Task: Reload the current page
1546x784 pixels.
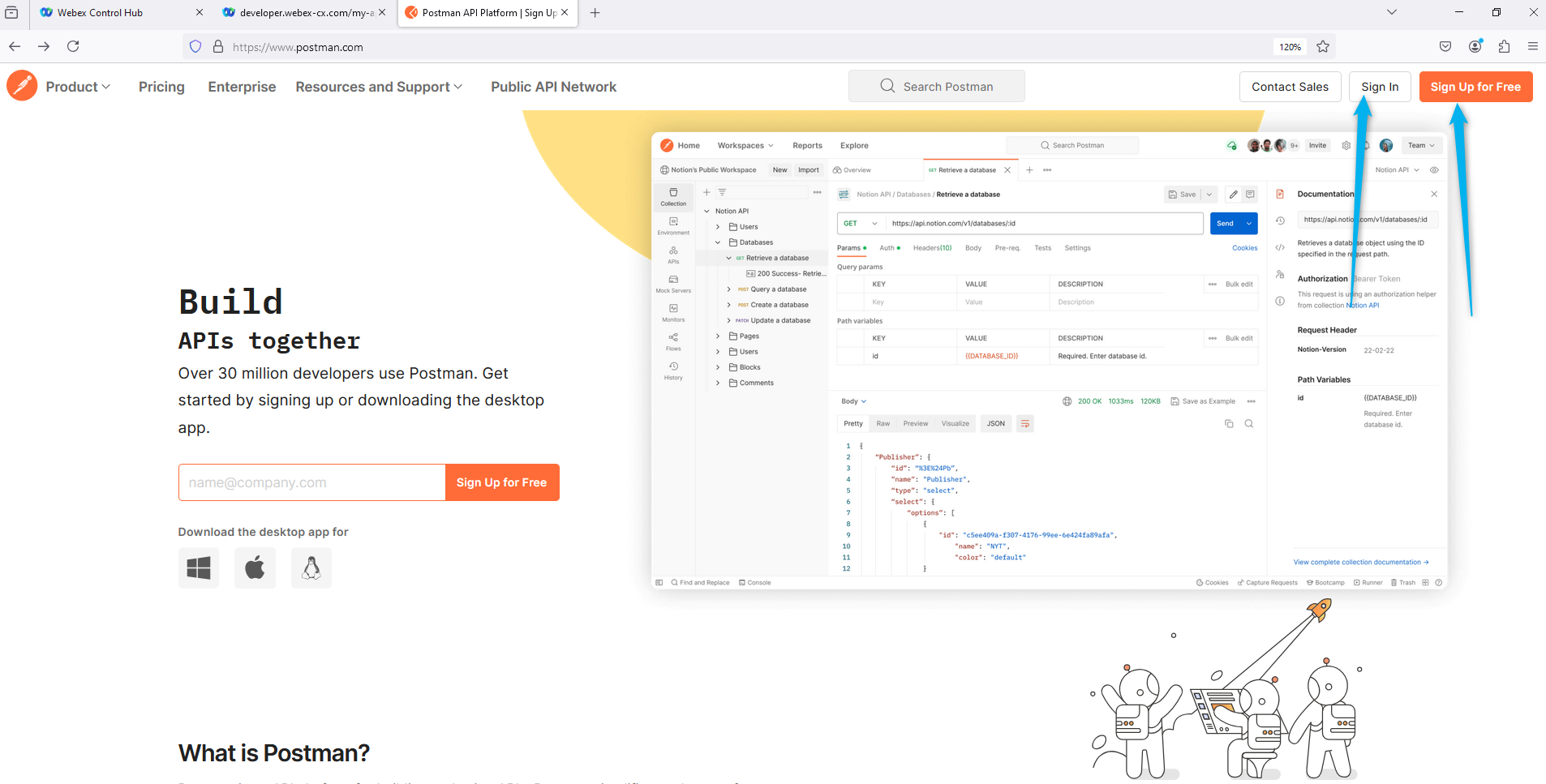Action: [73, 46]
